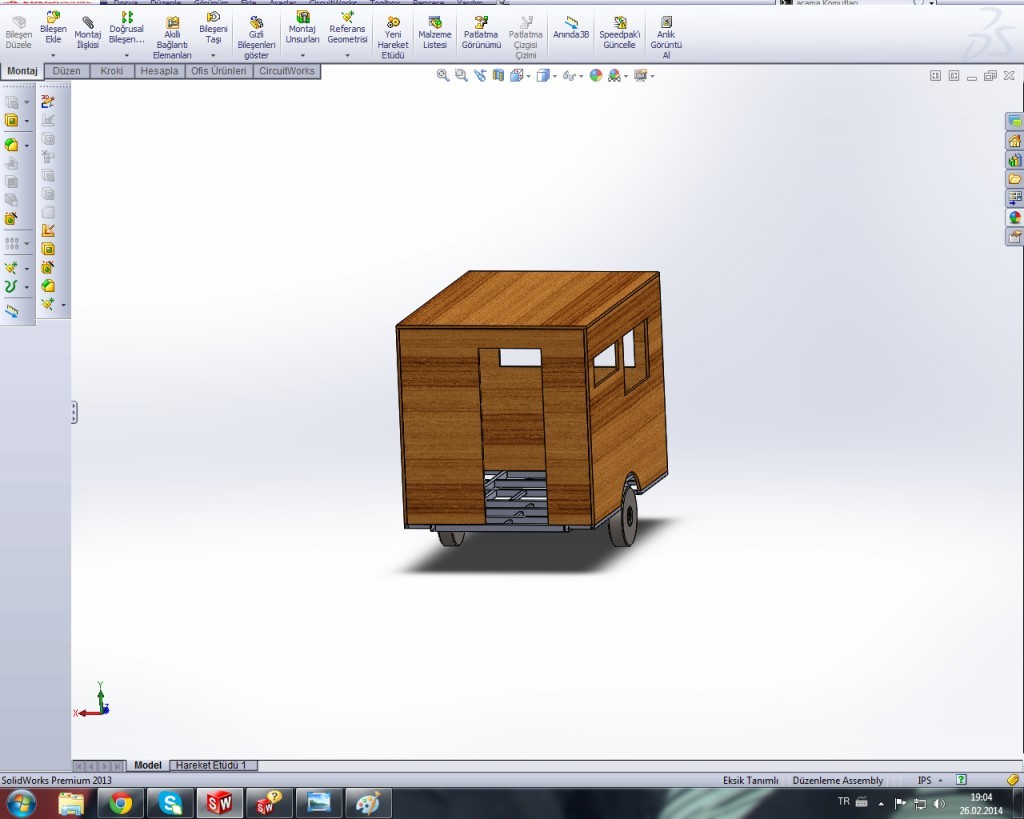Screen dimensions: 1024x819
Task: Switch to the Kroki tab
Action: click(111, 71)
